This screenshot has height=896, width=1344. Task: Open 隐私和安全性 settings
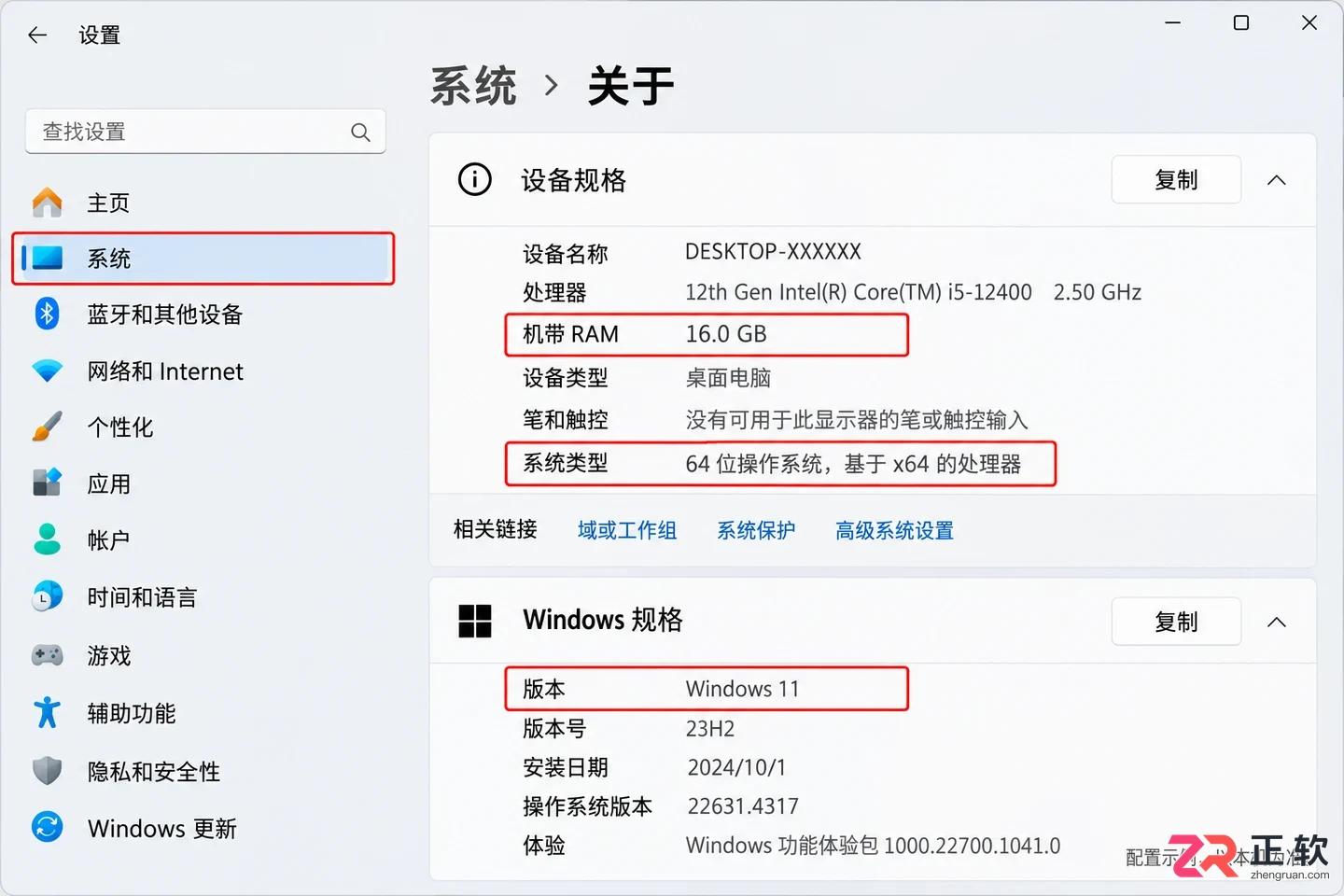pos(203,772)
